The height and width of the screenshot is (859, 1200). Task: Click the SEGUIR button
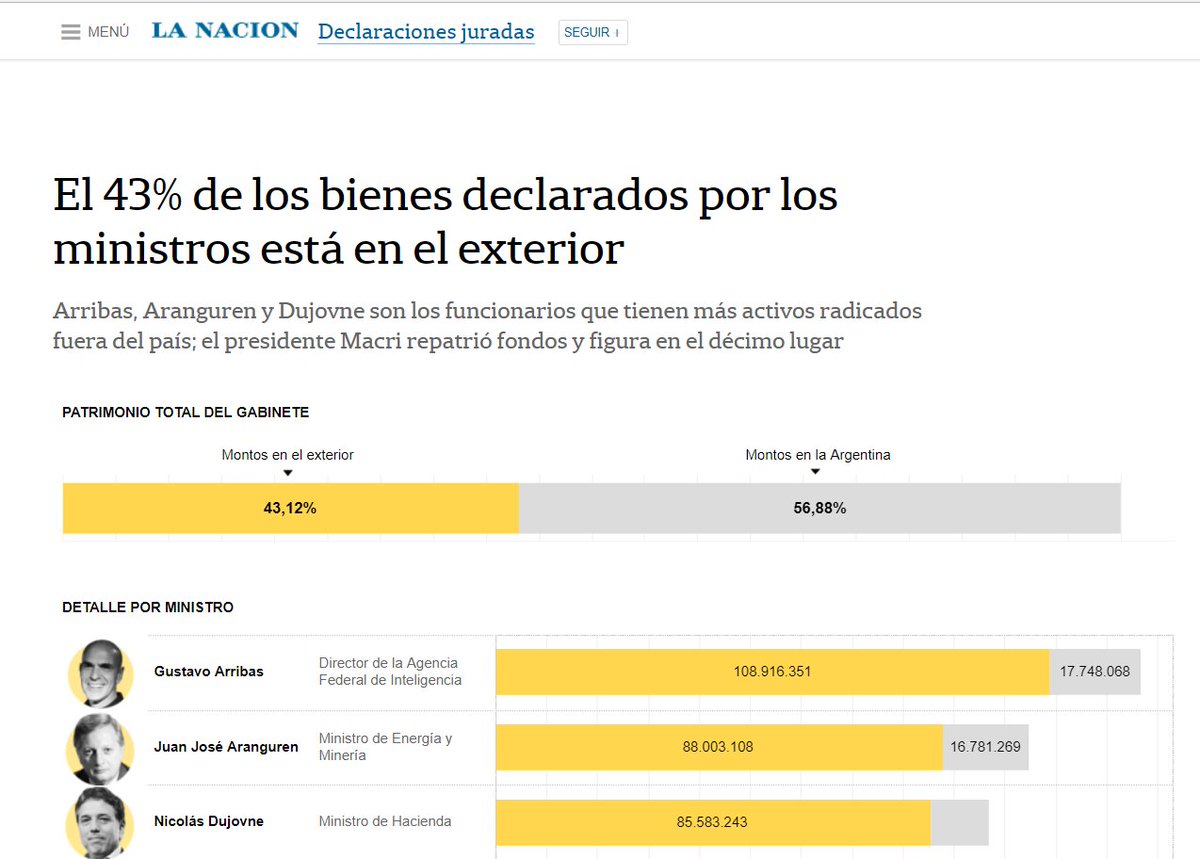[x=592, y=32]
